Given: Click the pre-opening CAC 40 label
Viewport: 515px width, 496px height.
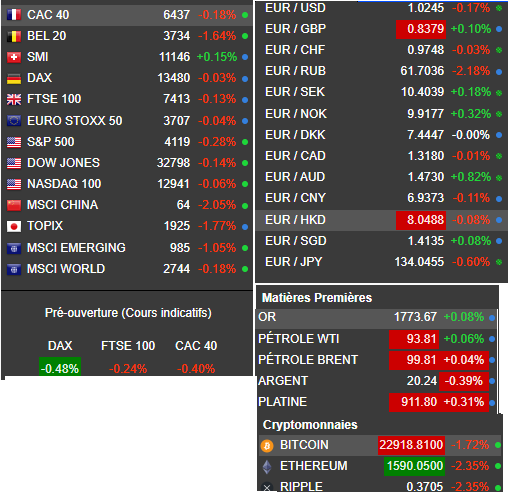Looking at the screenshot, I should (x=196, y=346).
